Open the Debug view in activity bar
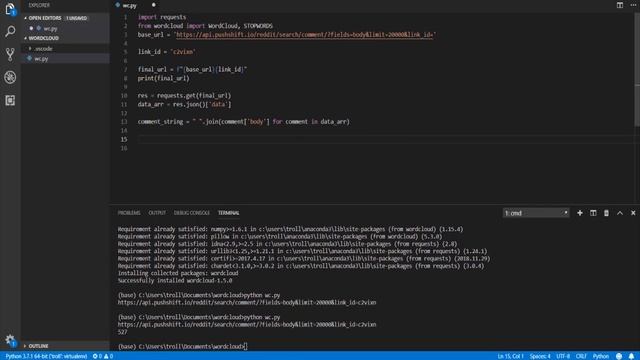Image resolution: width=640 pixels, height=360 pixels. tap(10, 77)
